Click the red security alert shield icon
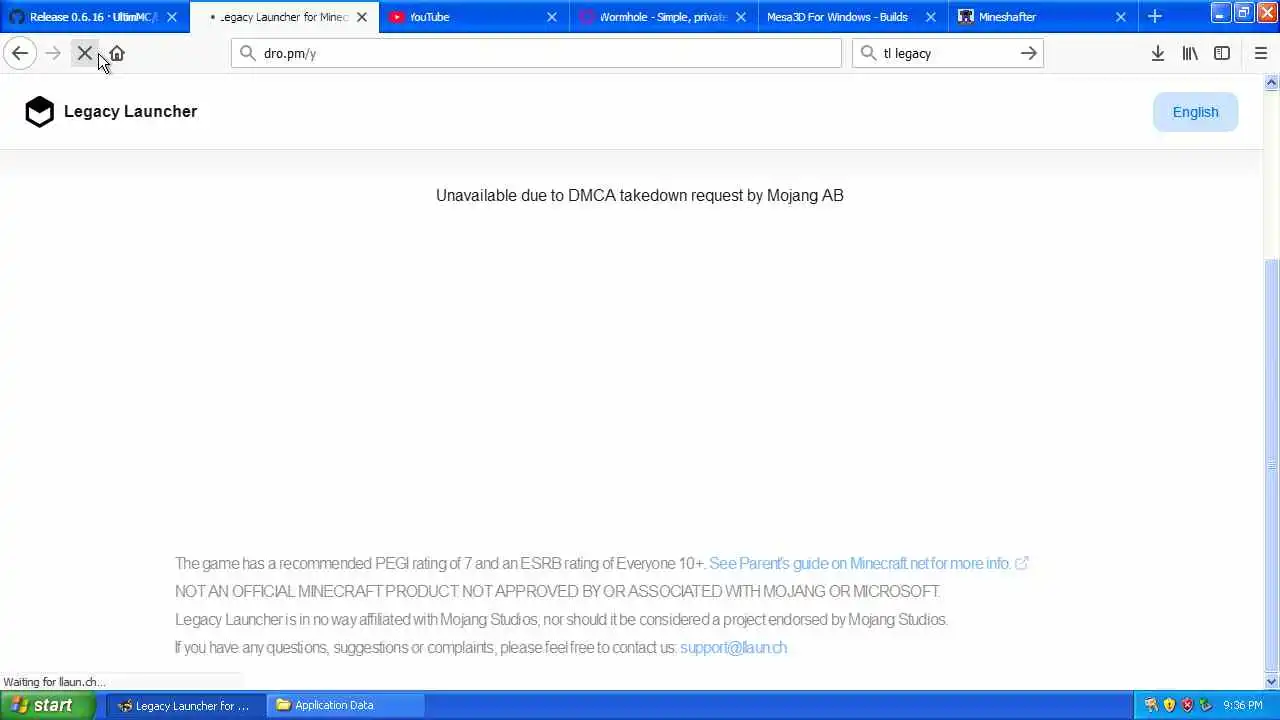Image resolution: width=1280 pixels, height=720 pixels. [x=1187, y=705]
